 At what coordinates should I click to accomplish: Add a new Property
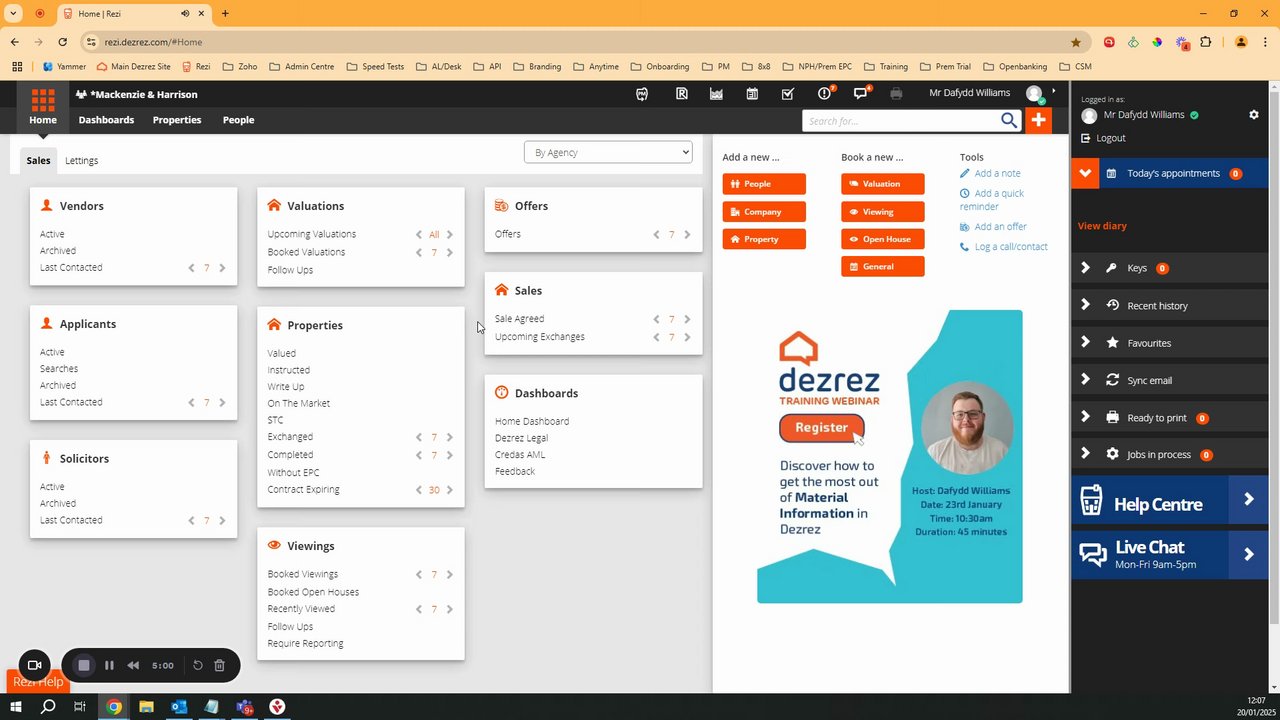pyautogui.click(x=764, y=239)
